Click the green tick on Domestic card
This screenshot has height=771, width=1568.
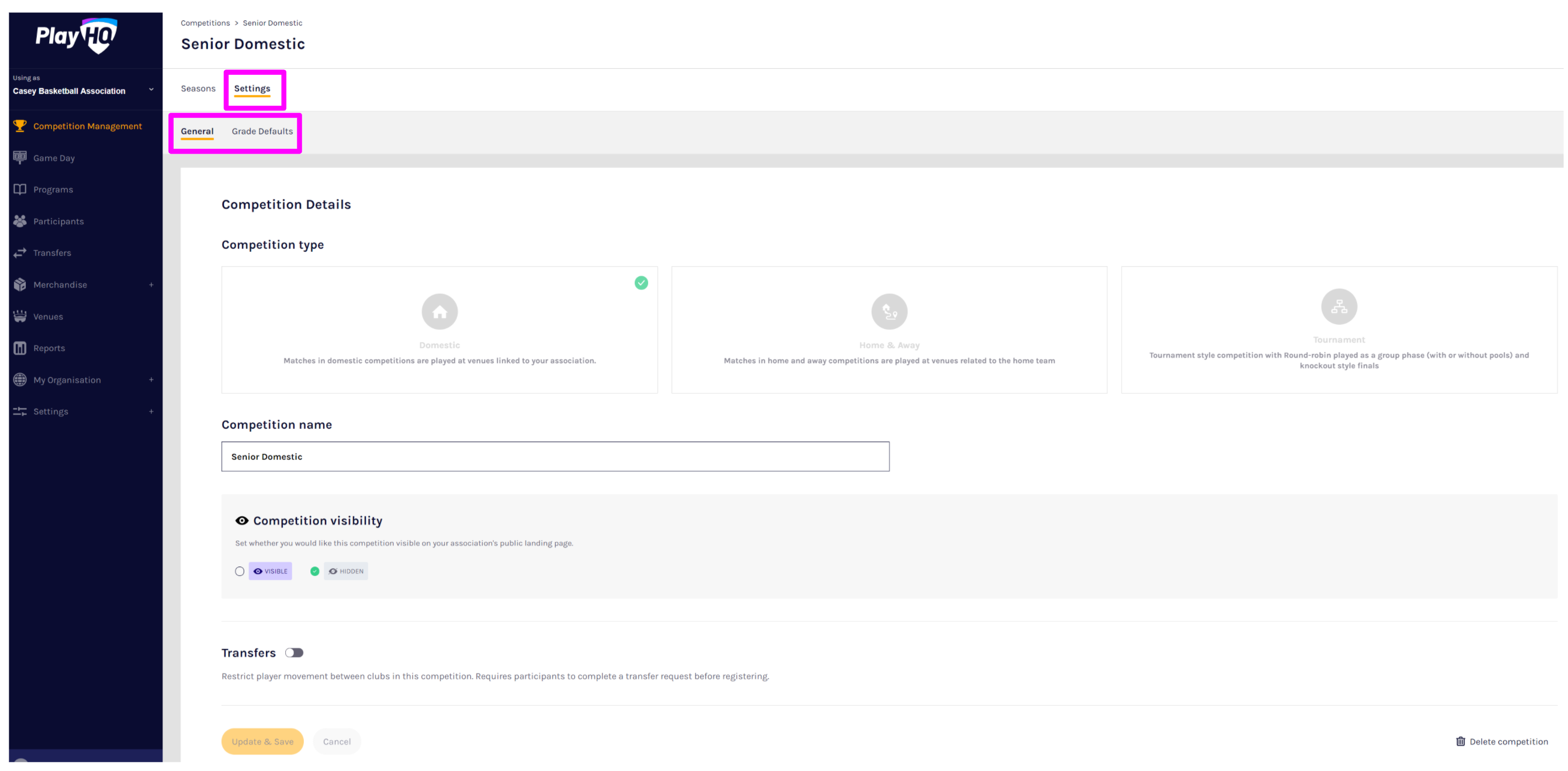[641, 282]
